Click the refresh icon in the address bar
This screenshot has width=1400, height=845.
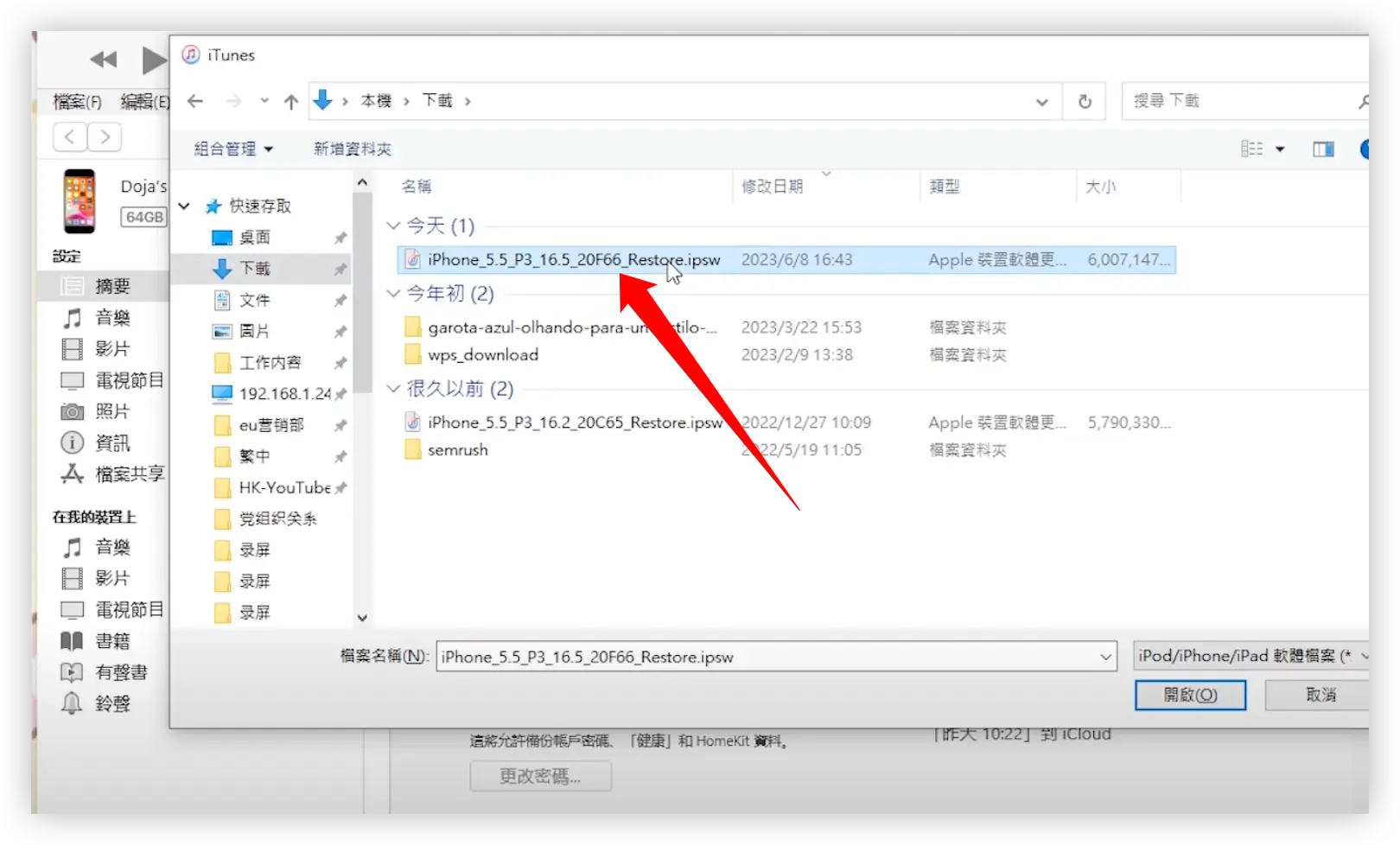(1085, 101)
